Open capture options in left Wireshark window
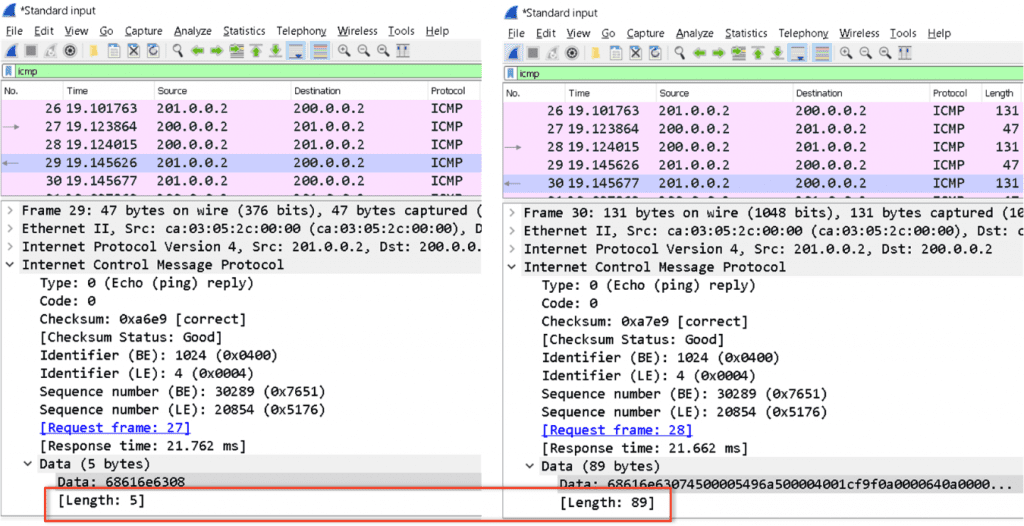 pos(70,50)
